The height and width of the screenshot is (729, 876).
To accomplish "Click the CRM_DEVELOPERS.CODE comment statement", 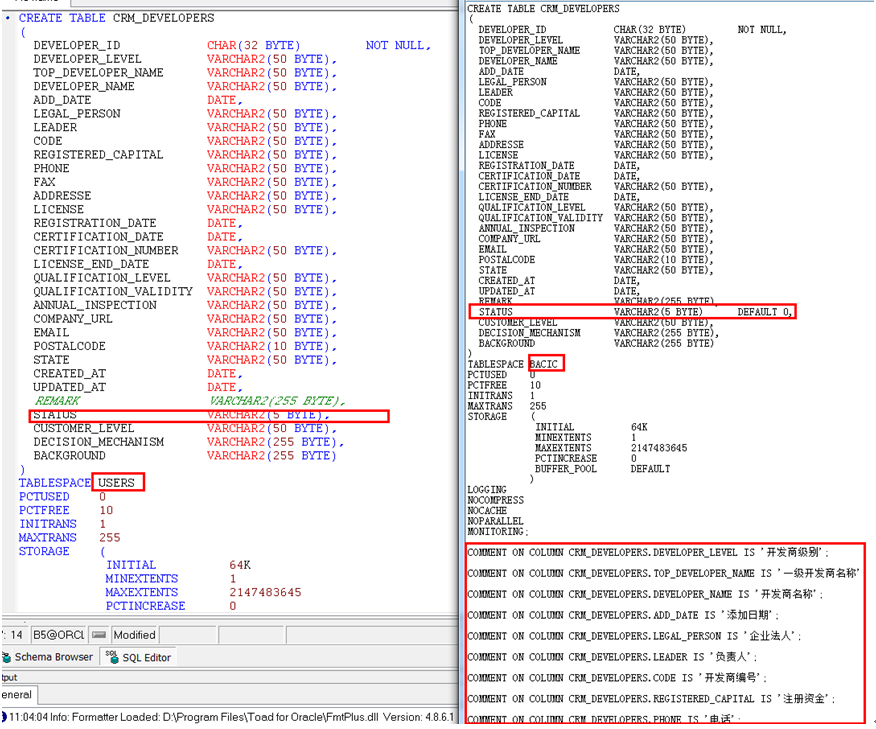I will 617,678.
